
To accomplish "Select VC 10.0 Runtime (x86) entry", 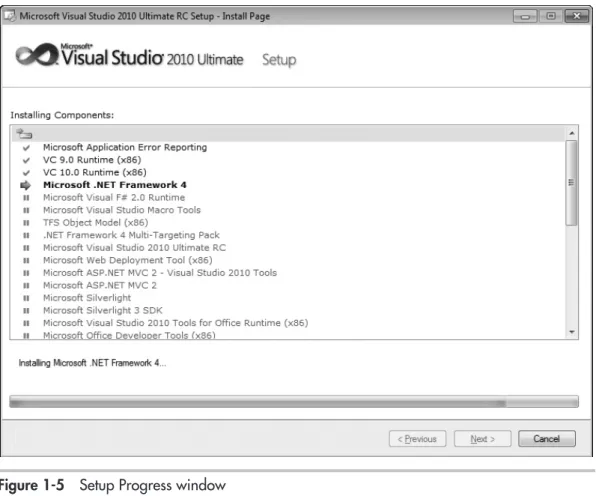I will click(95, 172).
